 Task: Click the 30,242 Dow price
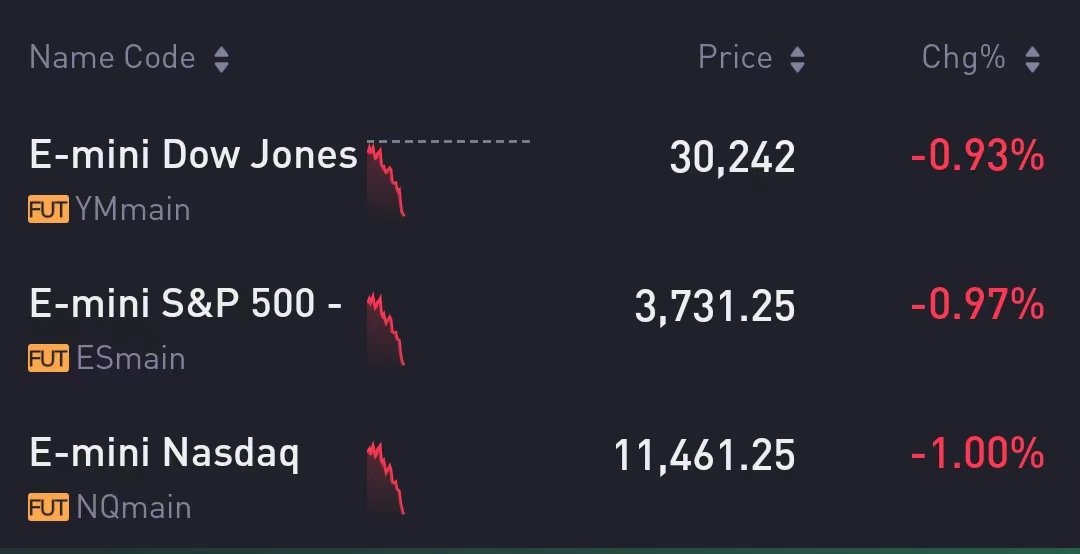click(x=732, y=158)
